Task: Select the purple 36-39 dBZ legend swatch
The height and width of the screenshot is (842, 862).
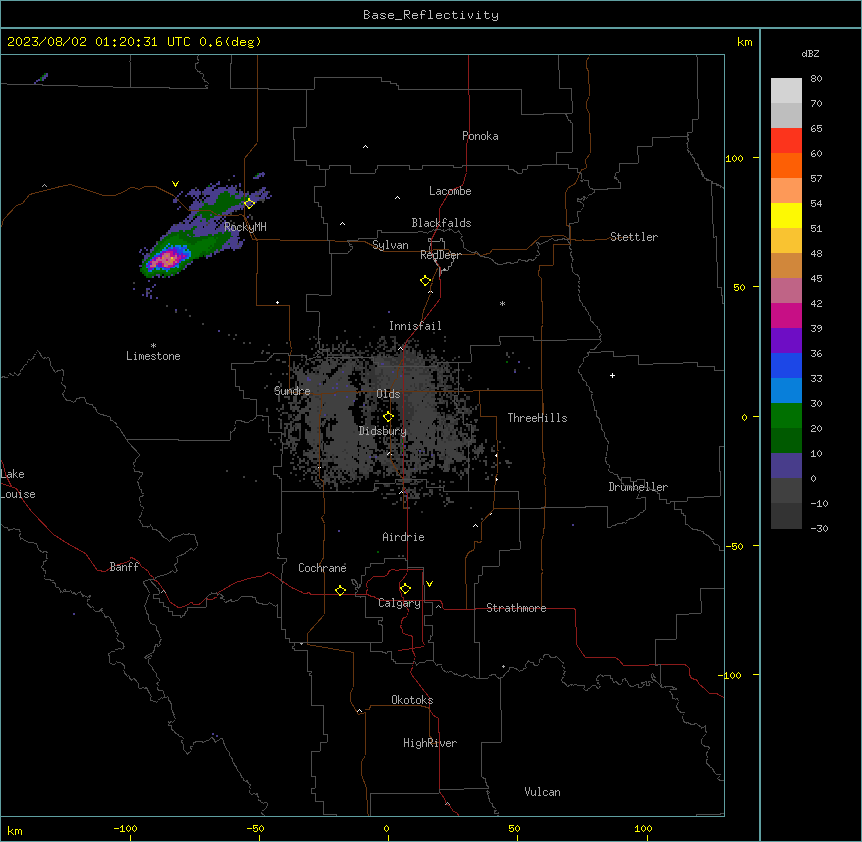Action: click(x=786, y=340)
